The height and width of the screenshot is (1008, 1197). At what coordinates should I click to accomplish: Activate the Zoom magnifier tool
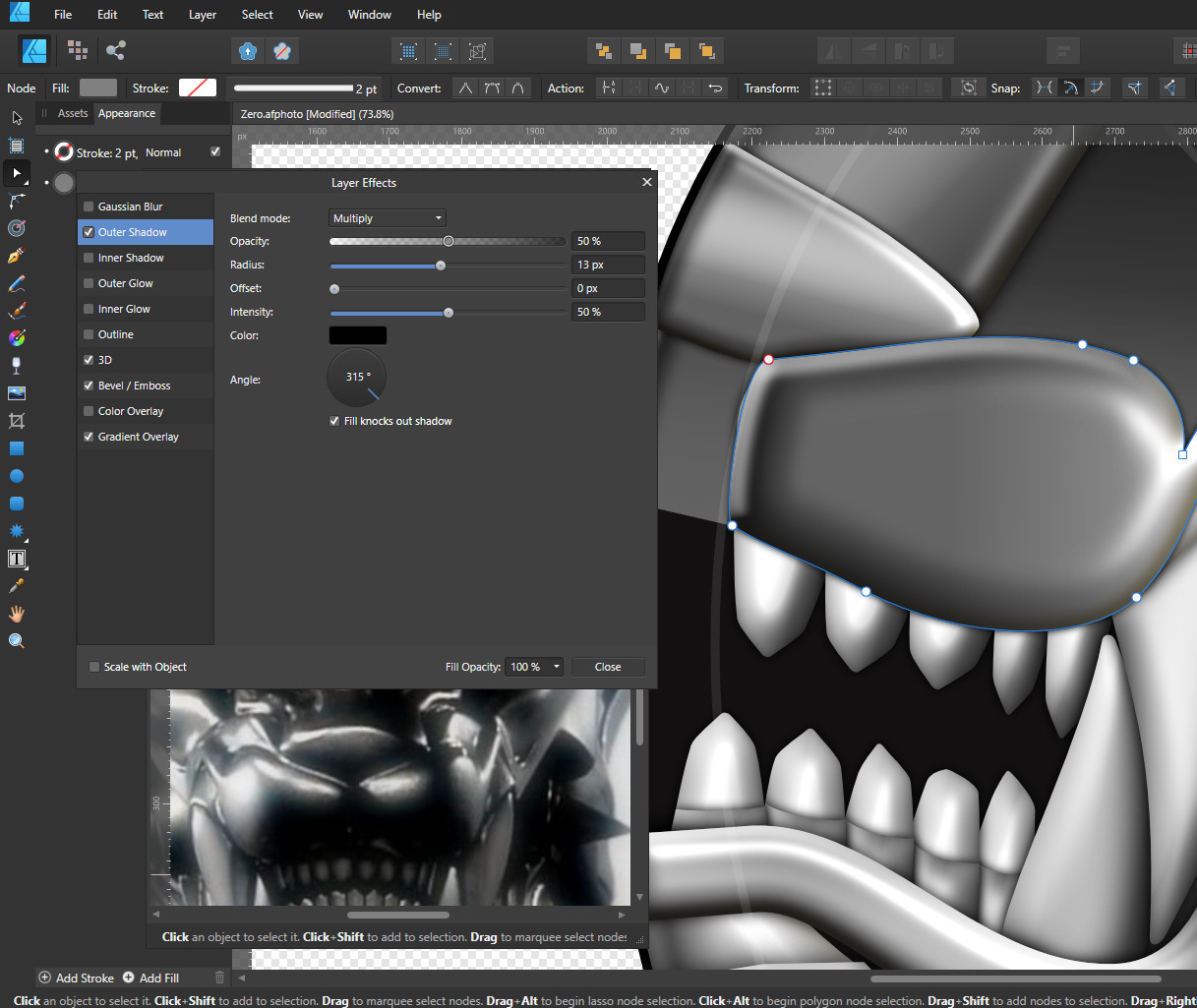click(16, 641)
